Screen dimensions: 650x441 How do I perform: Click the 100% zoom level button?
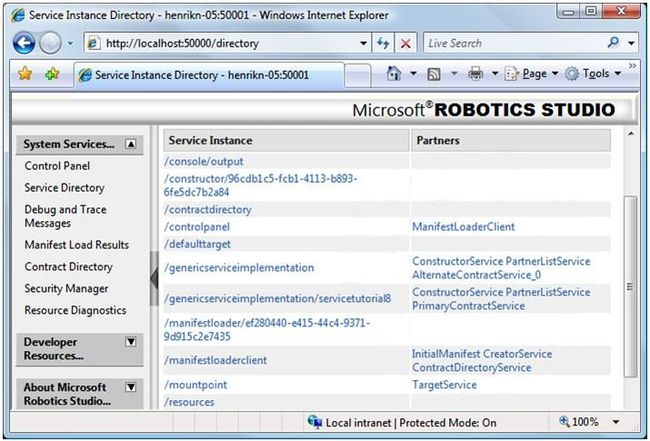pos(579,422)
